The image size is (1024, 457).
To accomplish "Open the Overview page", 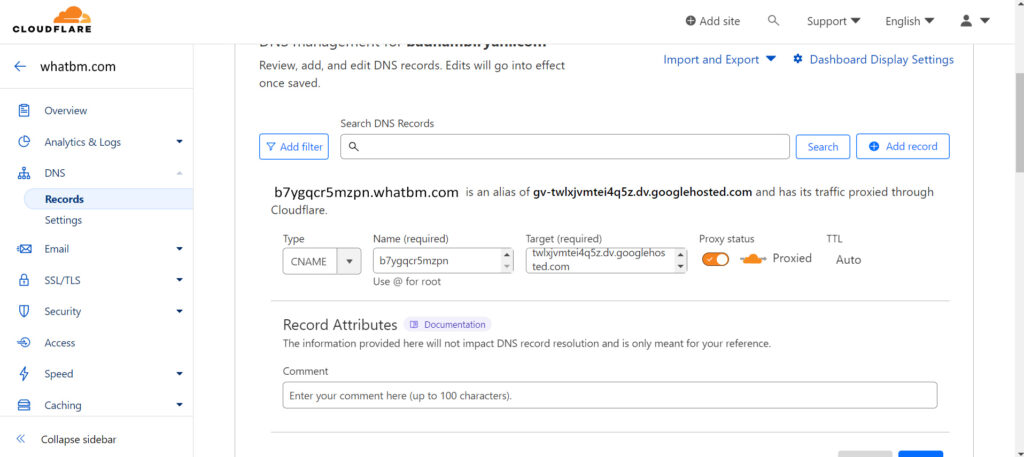I will click(x=65, y=110).
